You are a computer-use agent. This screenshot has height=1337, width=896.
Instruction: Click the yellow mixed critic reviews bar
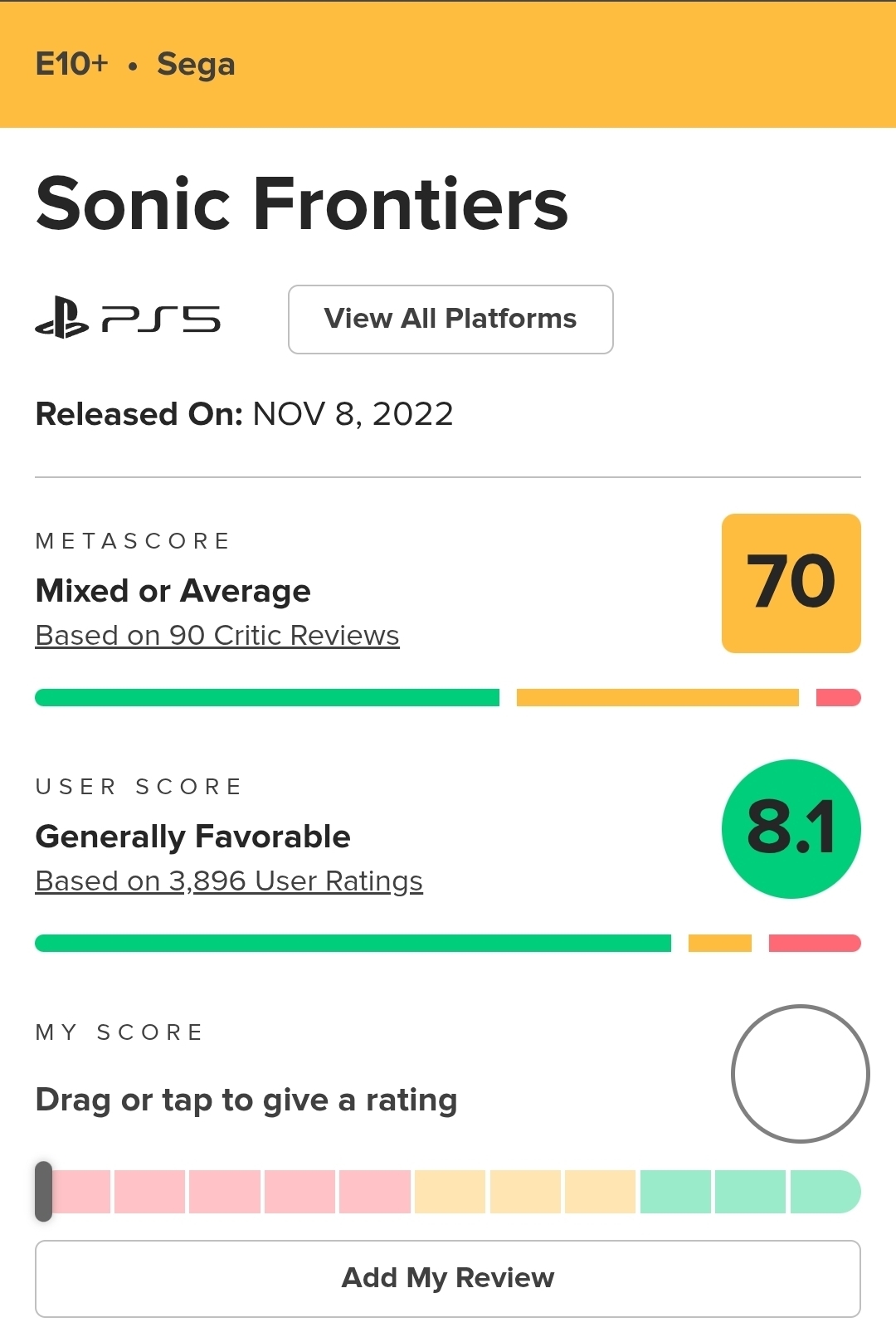[657, 698]
